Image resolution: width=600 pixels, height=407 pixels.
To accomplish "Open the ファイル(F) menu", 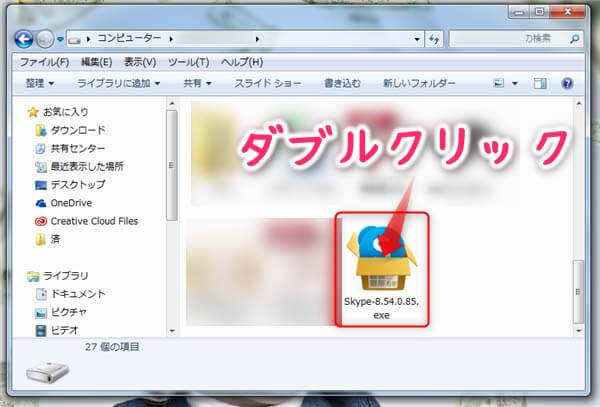I will point(44,62).
